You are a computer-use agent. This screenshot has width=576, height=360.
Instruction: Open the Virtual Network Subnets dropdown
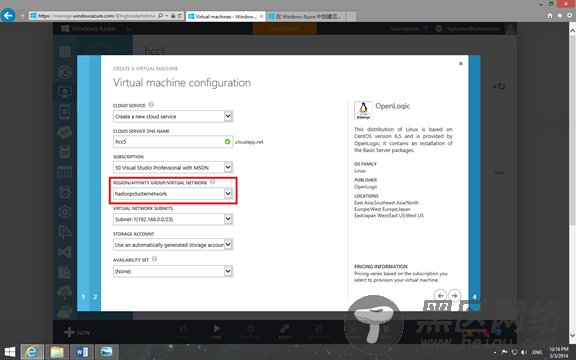pos(228,219)
